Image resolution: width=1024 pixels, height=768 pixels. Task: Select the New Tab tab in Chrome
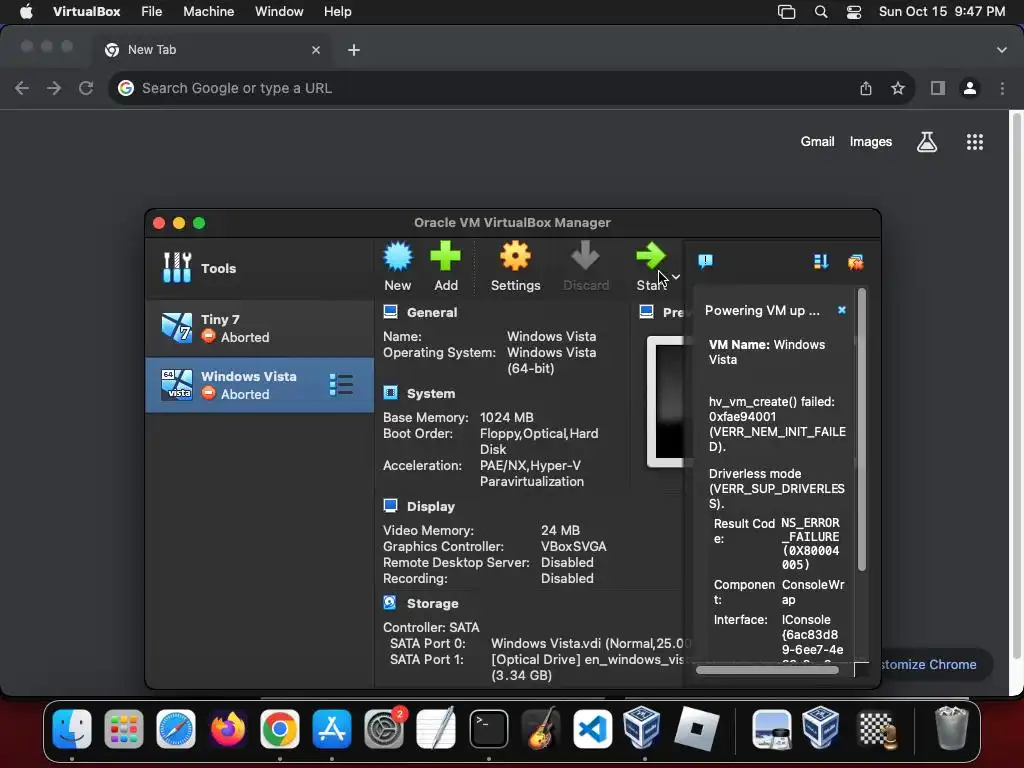pos(210,50)
